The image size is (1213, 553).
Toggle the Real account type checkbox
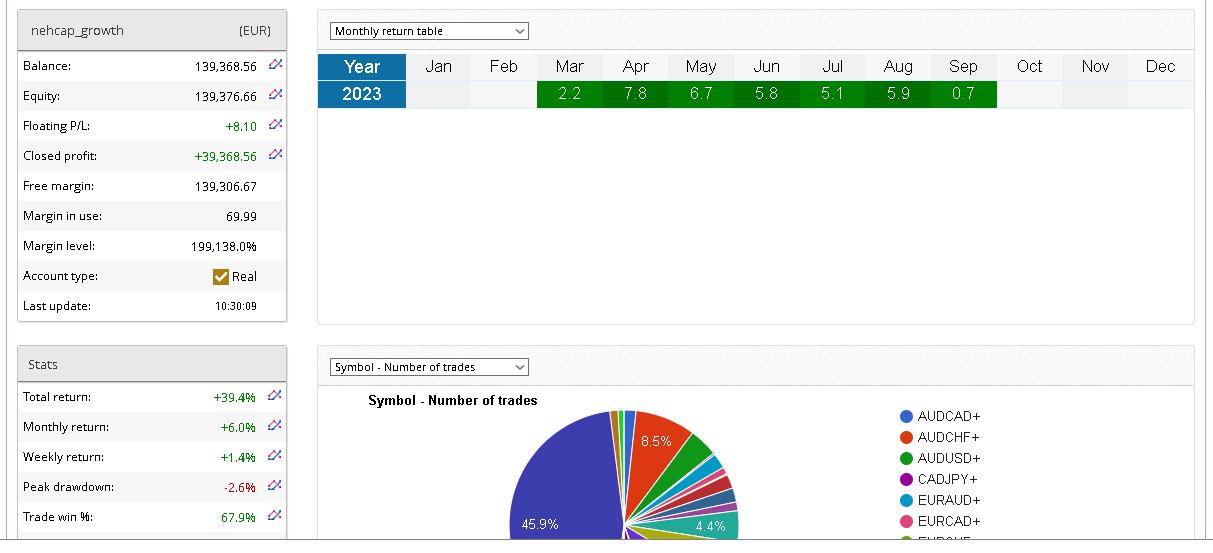click(x=221, y=277)
